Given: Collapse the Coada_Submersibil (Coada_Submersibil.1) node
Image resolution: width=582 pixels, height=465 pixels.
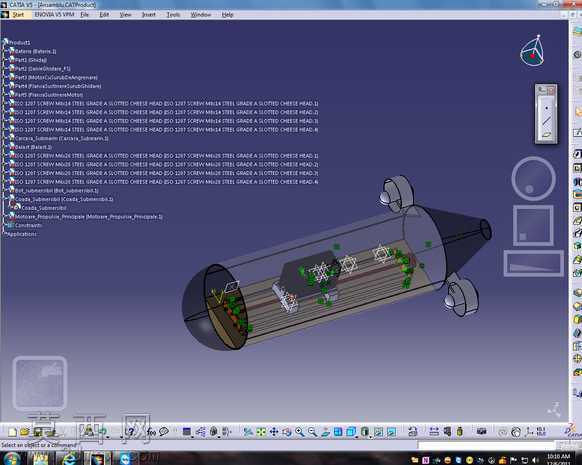Looking at the screenshot, I should point(5,199).
